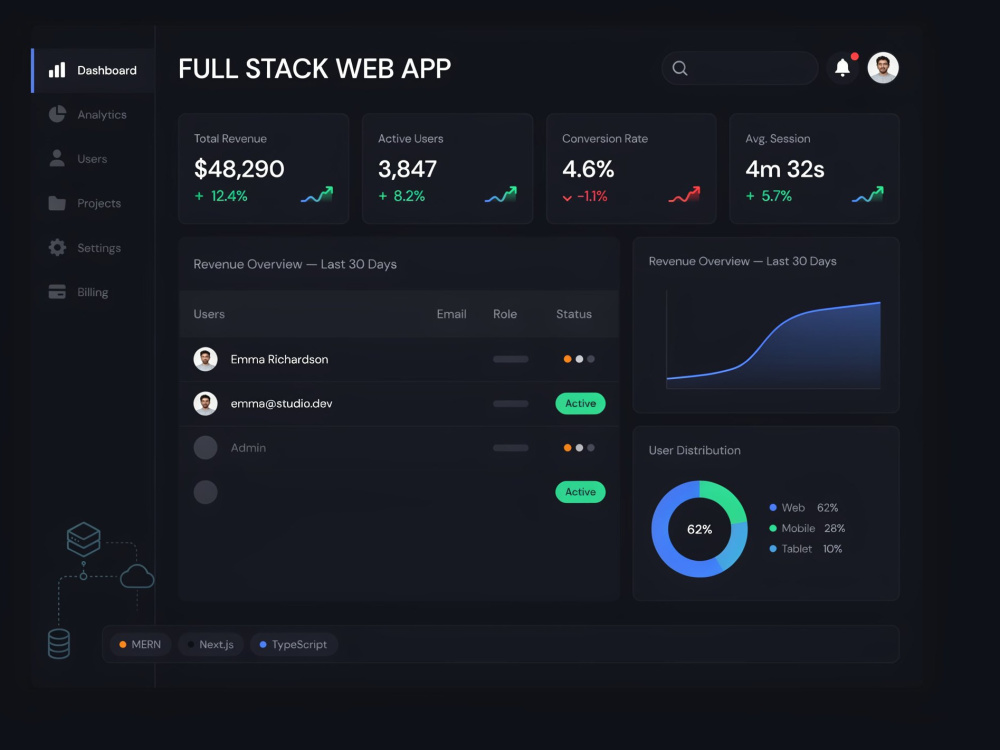Select the 3,847 active users value
1000x750 pixels.
408,169
